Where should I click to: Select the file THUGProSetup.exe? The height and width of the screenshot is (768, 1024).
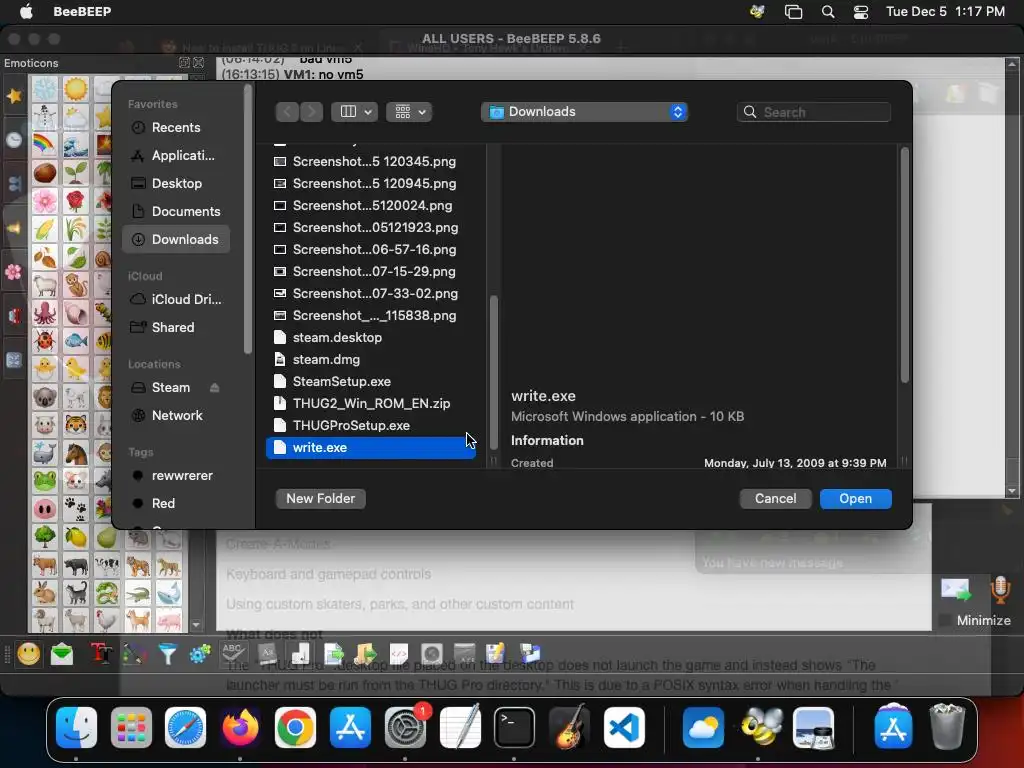(x=370, y=426)
